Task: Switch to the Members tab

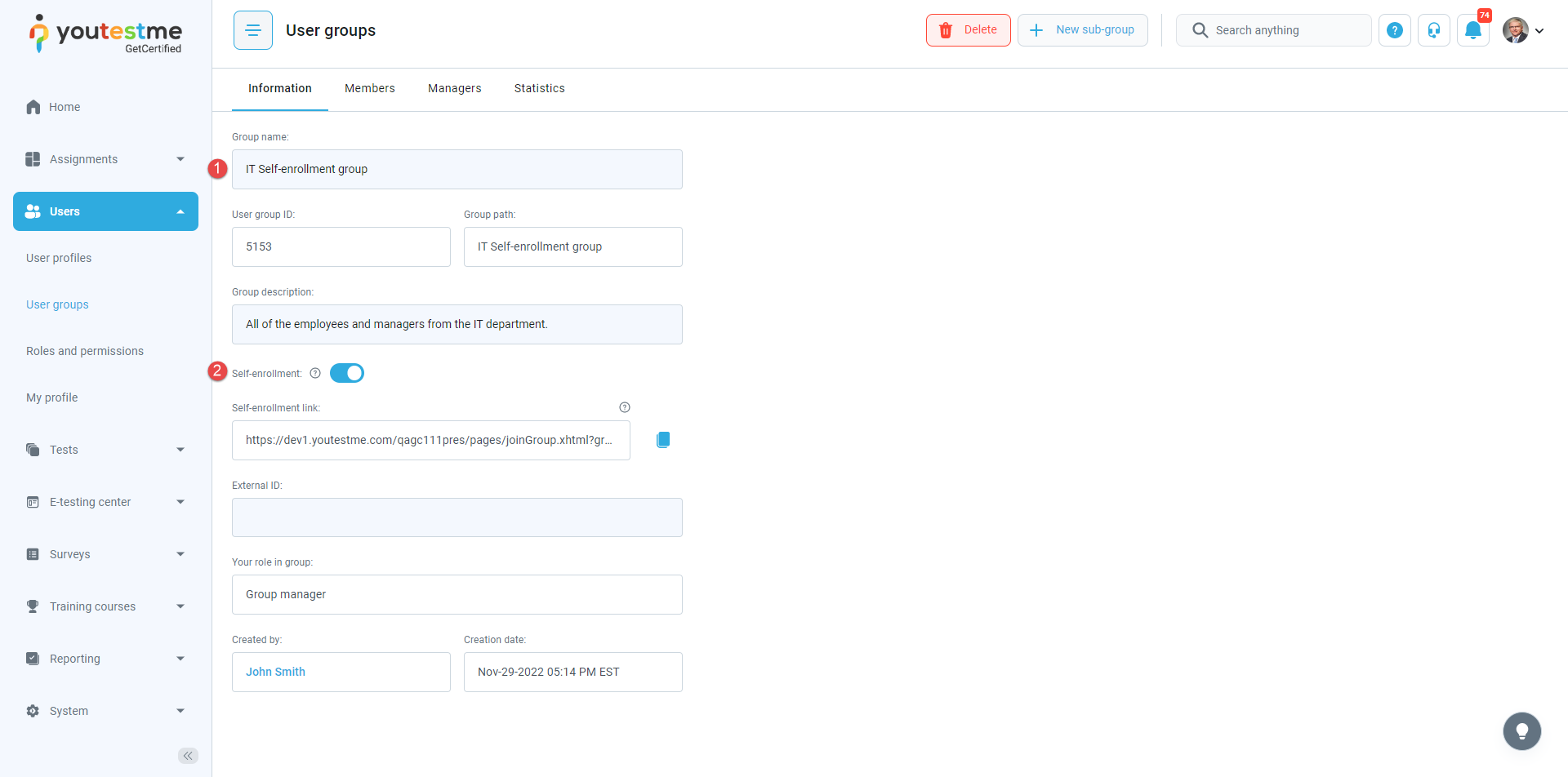Action: click(369, 88)
